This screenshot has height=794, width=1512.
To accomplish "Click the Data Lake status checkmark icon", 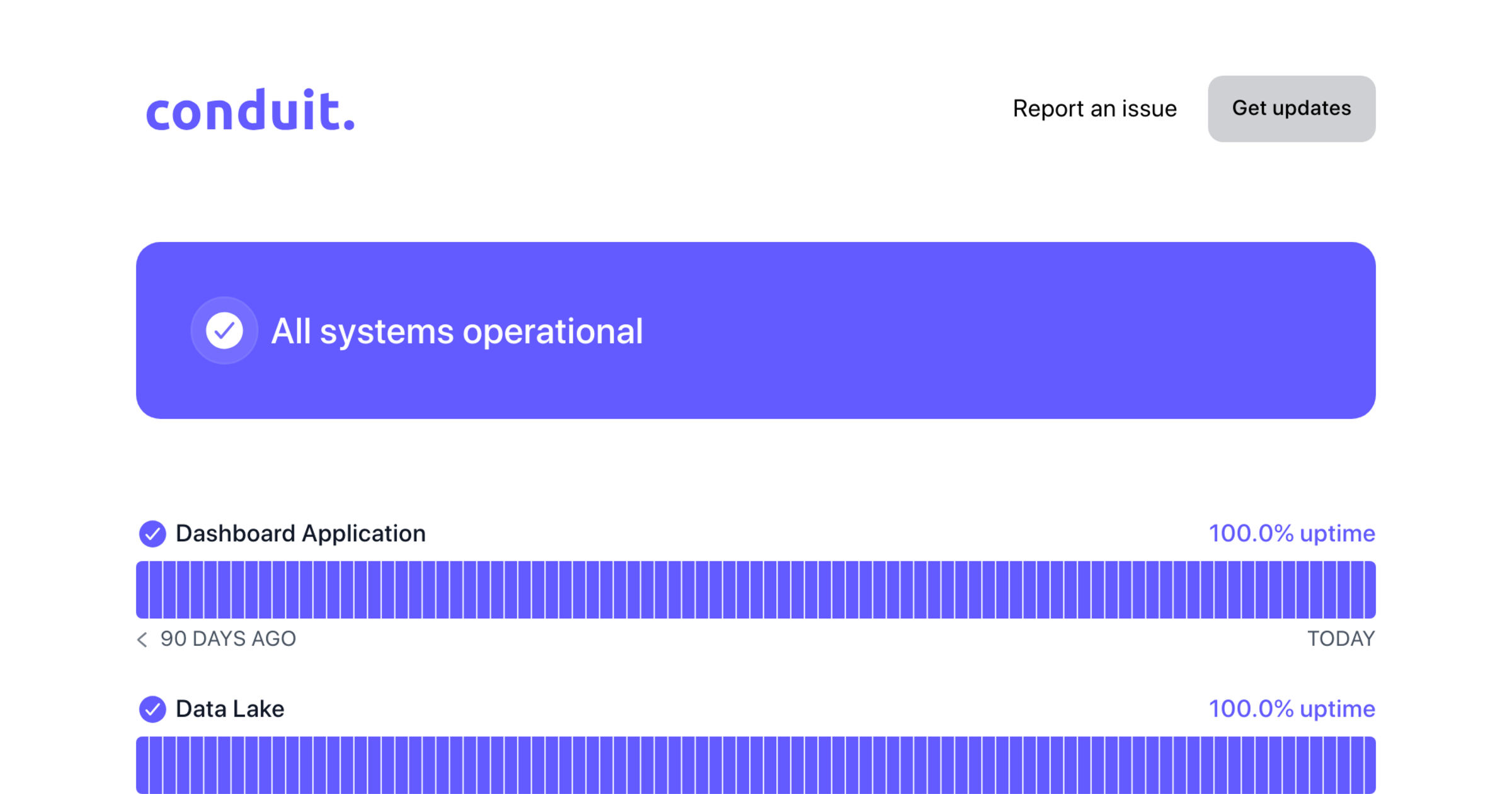I will pyautogui.click(x=152, y=709).
